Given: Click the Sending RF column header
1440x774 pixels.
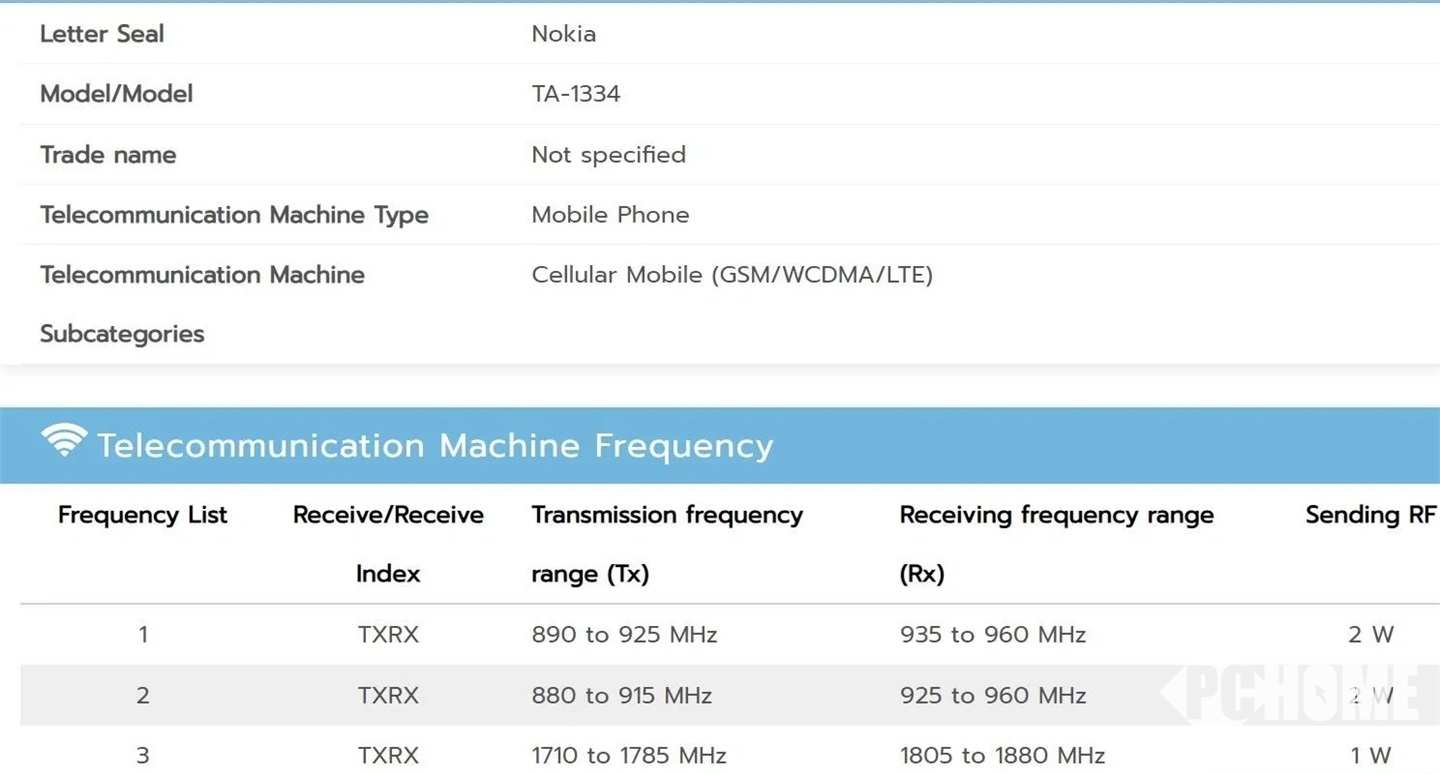Looking at the screenshot, I should point(1370,515).
